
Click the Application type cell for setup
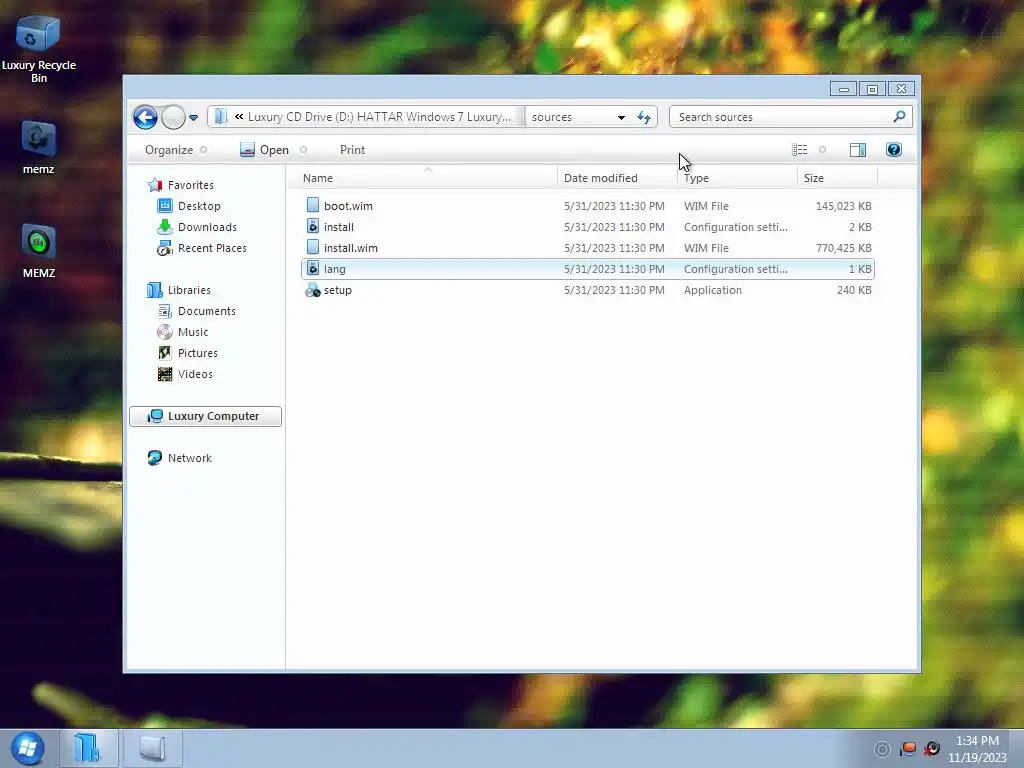pyautogui.click(x=712, y=290)
